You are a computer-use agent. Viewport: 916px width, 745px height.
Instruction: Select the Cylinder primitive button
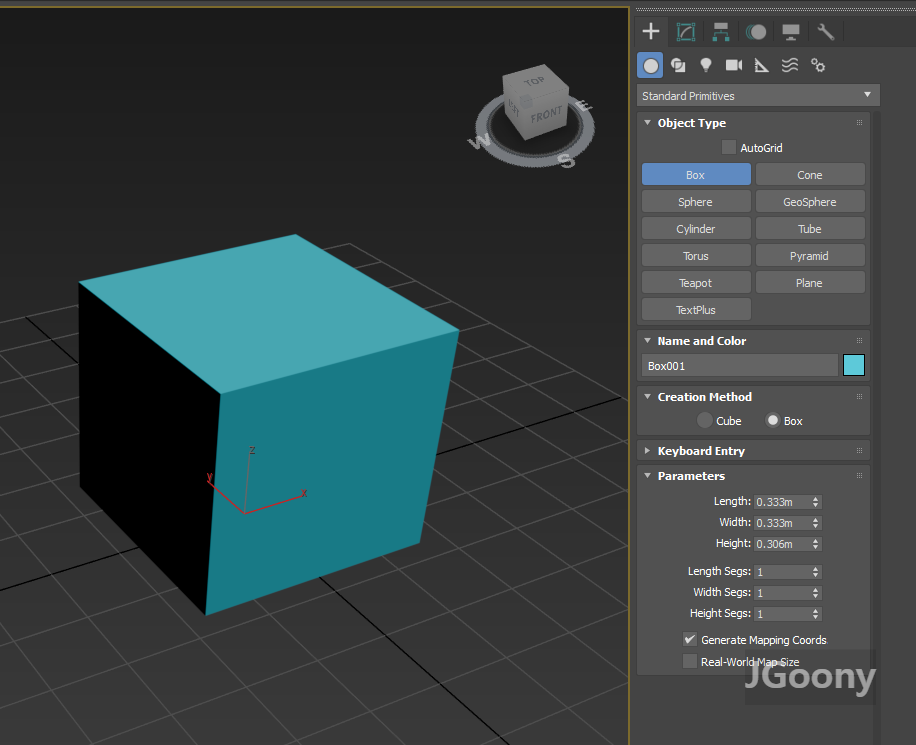(696, 228)
